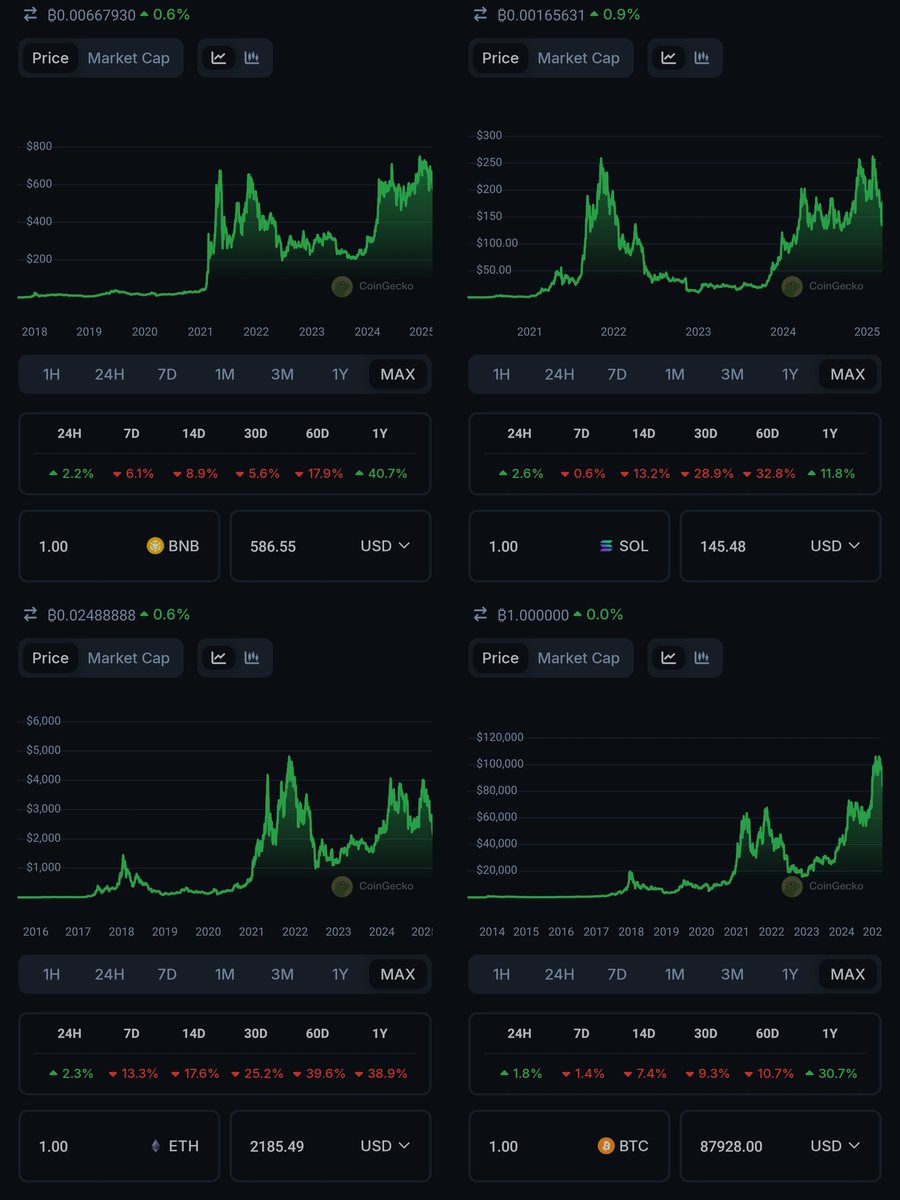The width and height of the screenshot is (900, 1200).
Task: Open USD currency dropdown next to 87928.00
Action: click(835, 1146)
